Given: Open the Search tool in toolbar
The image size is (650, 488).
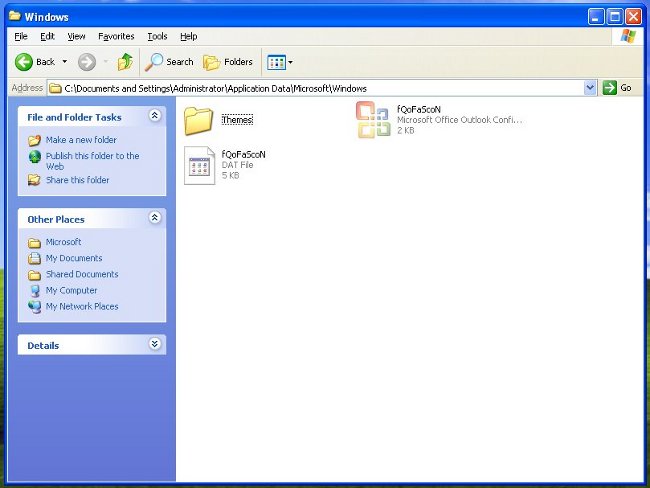Looking at the screenshot, I should tap(169, 62).
